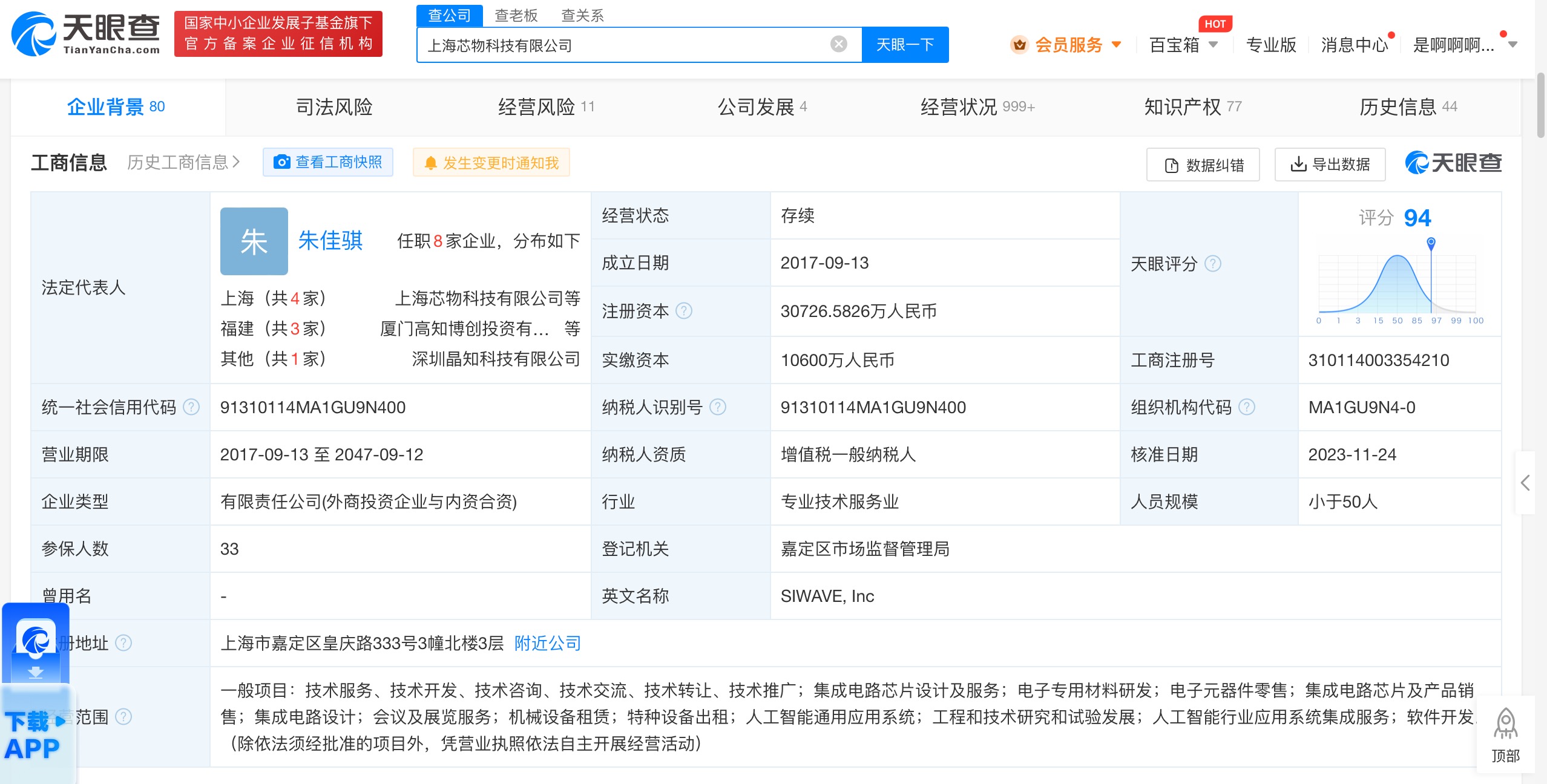Click credit code 91310114MA1GU9N400 under 统一社会信用代码
The height and width of the screenshot is (784, 1547).
[x=313, y=407]
